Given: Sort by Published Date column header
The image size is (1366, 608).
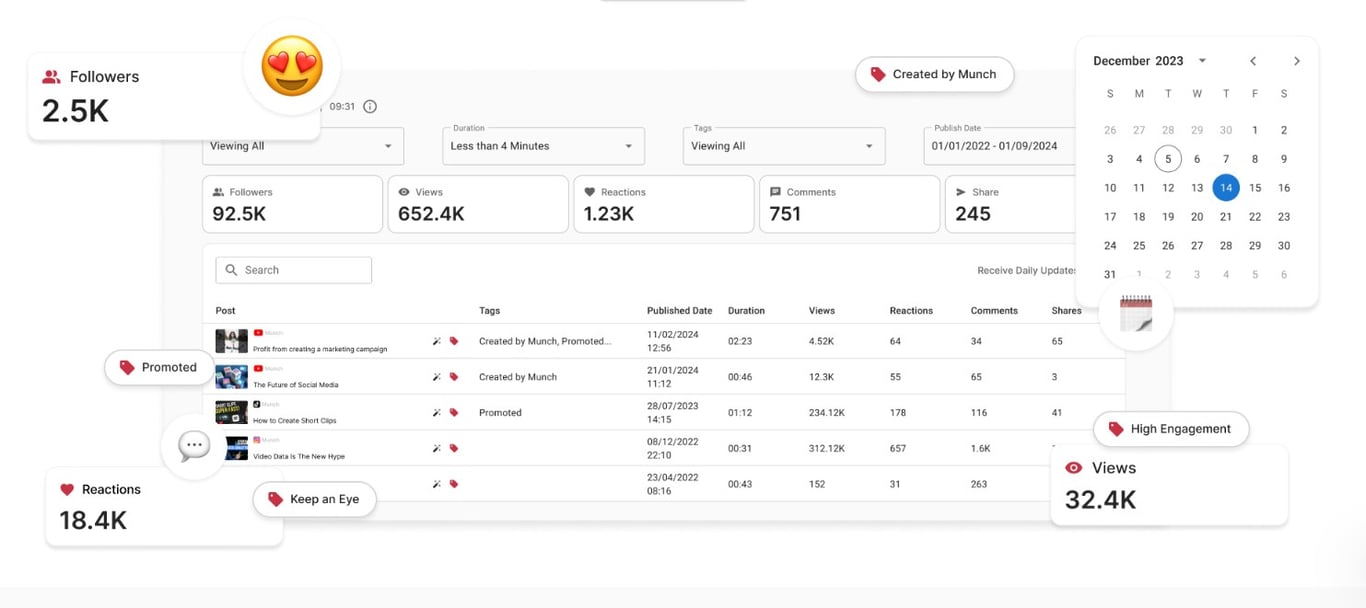Looking at the screenshot, I should pos(680,311).
